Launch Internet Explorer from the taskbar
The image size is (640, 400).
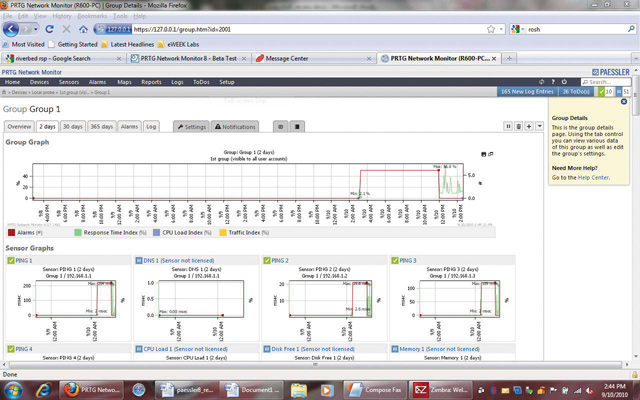click(43, 390)
